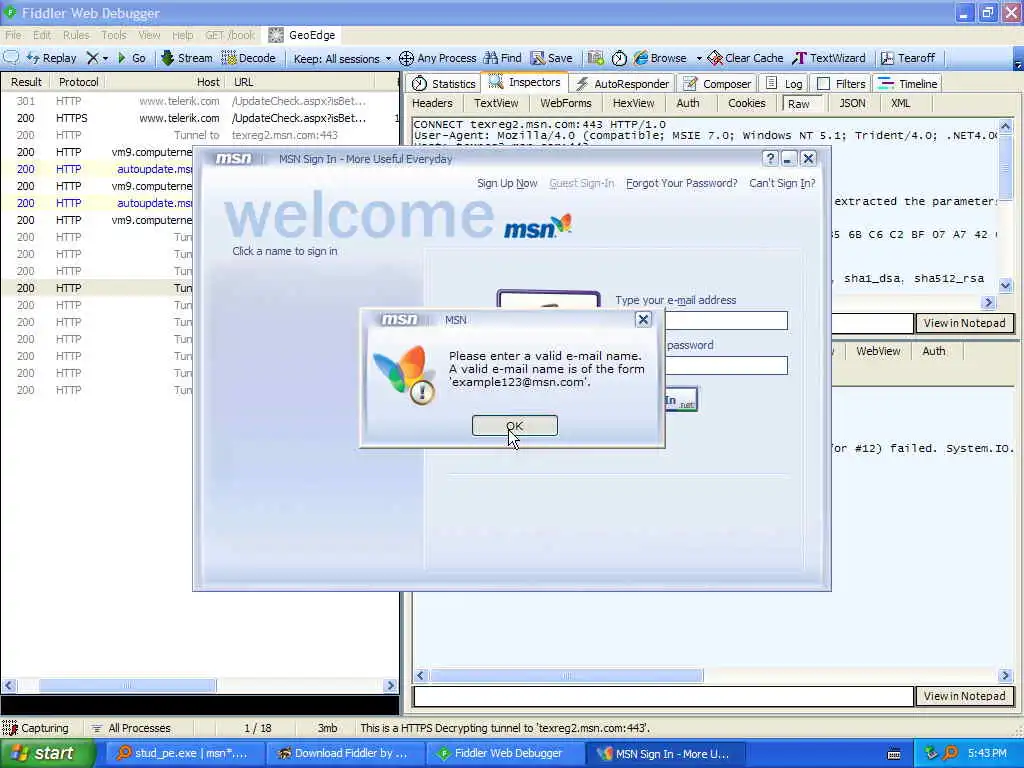
Task: Open the AutoResponder tab
Action: [x=622, y=84]
